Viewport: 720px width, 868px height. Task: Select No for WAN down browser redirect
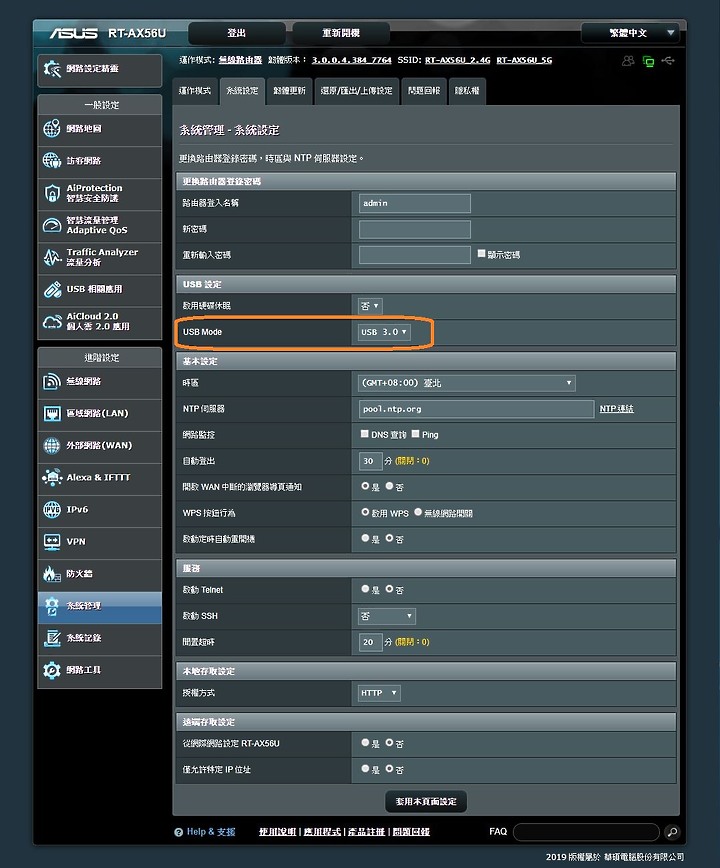(x=389, y=485)
